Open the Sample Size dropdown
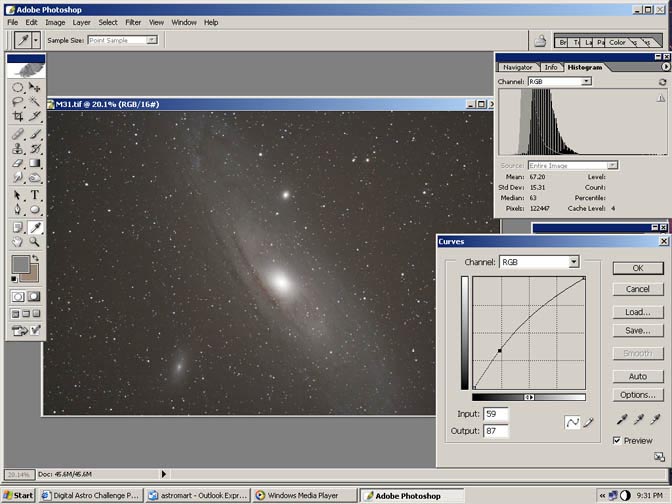Viewport: 672px width, 504px height. click(x=151, y=40)
